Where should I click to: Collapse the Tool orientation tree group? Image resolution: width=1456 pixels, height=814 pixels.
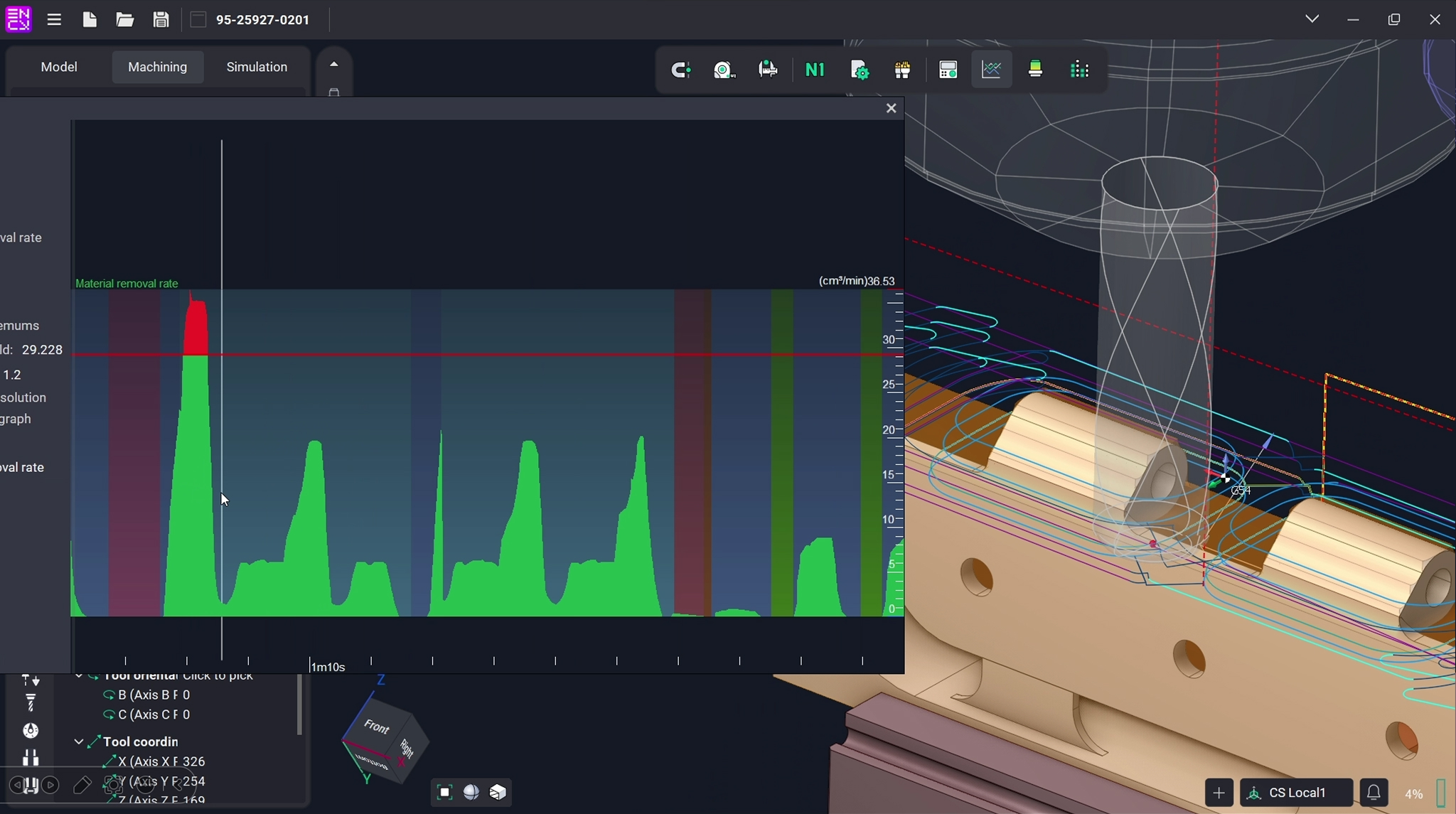[79, 676]
